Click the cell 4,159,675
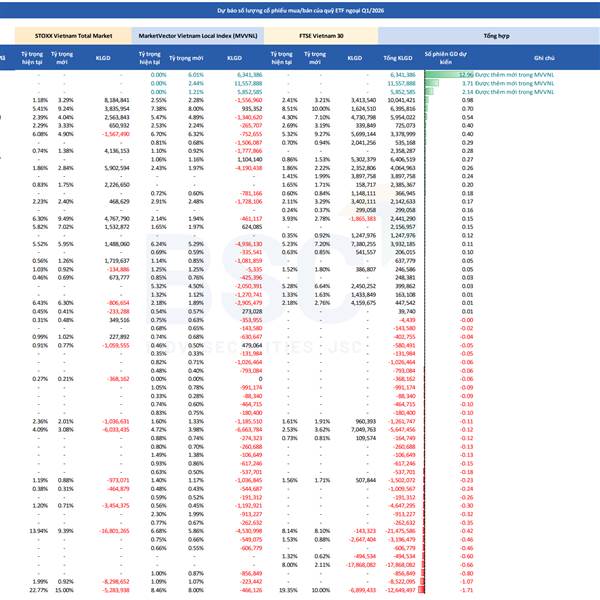600x600 pixels. pyautogui.click(x=363, y=303)
